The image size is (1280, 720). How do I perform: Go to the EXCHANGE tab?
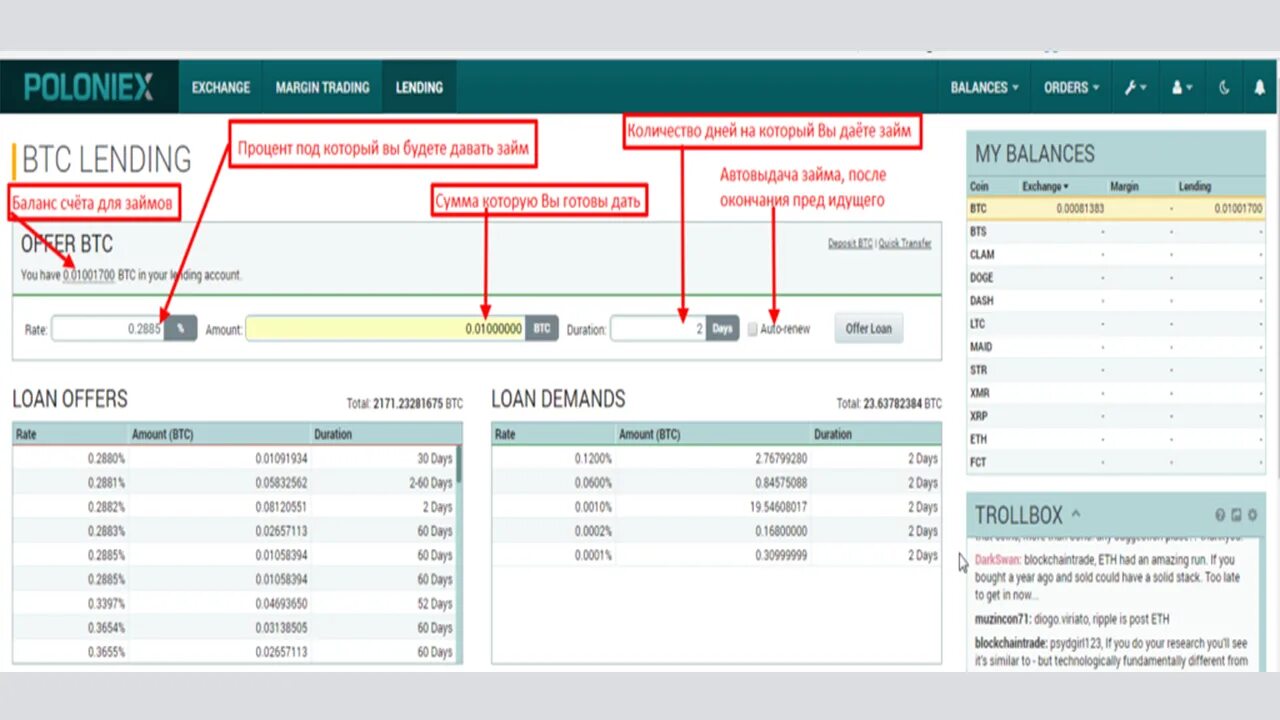pyautogui.click(x=221, y=87)
